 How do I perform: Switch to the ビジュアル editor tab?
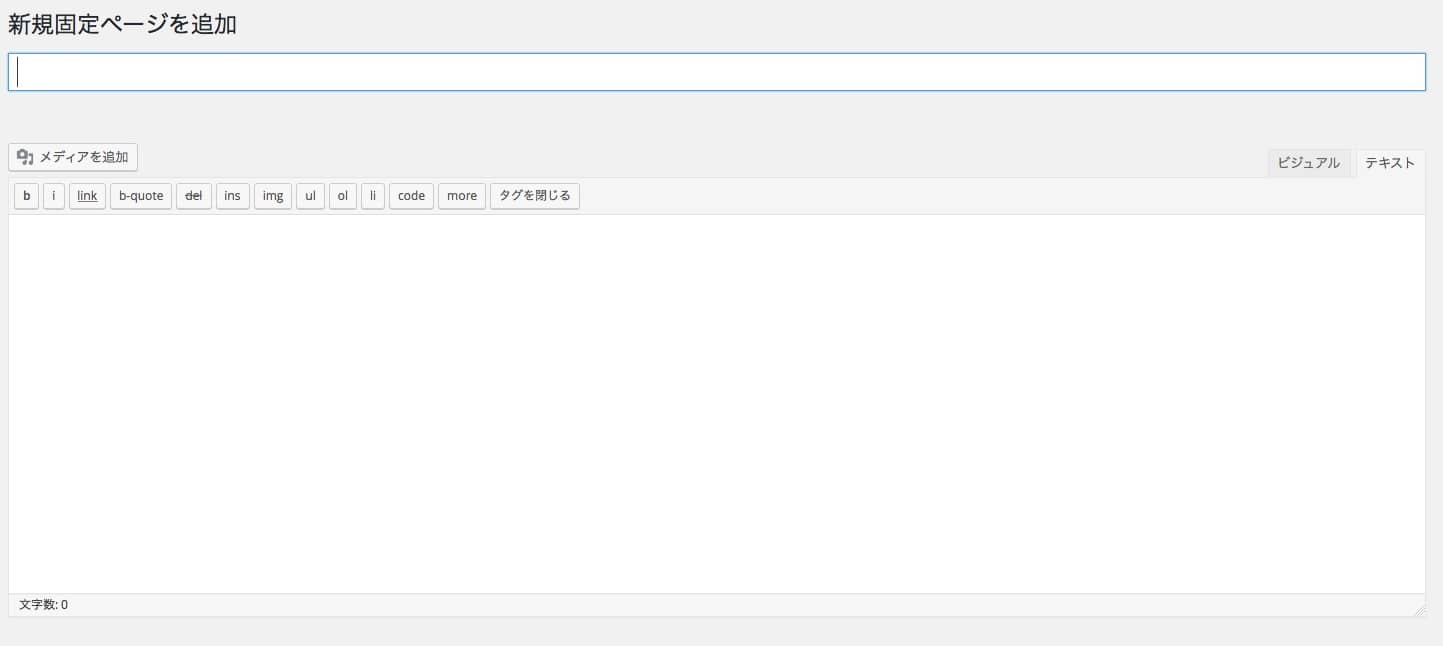pyautogui.click(x=1308, y=163)
